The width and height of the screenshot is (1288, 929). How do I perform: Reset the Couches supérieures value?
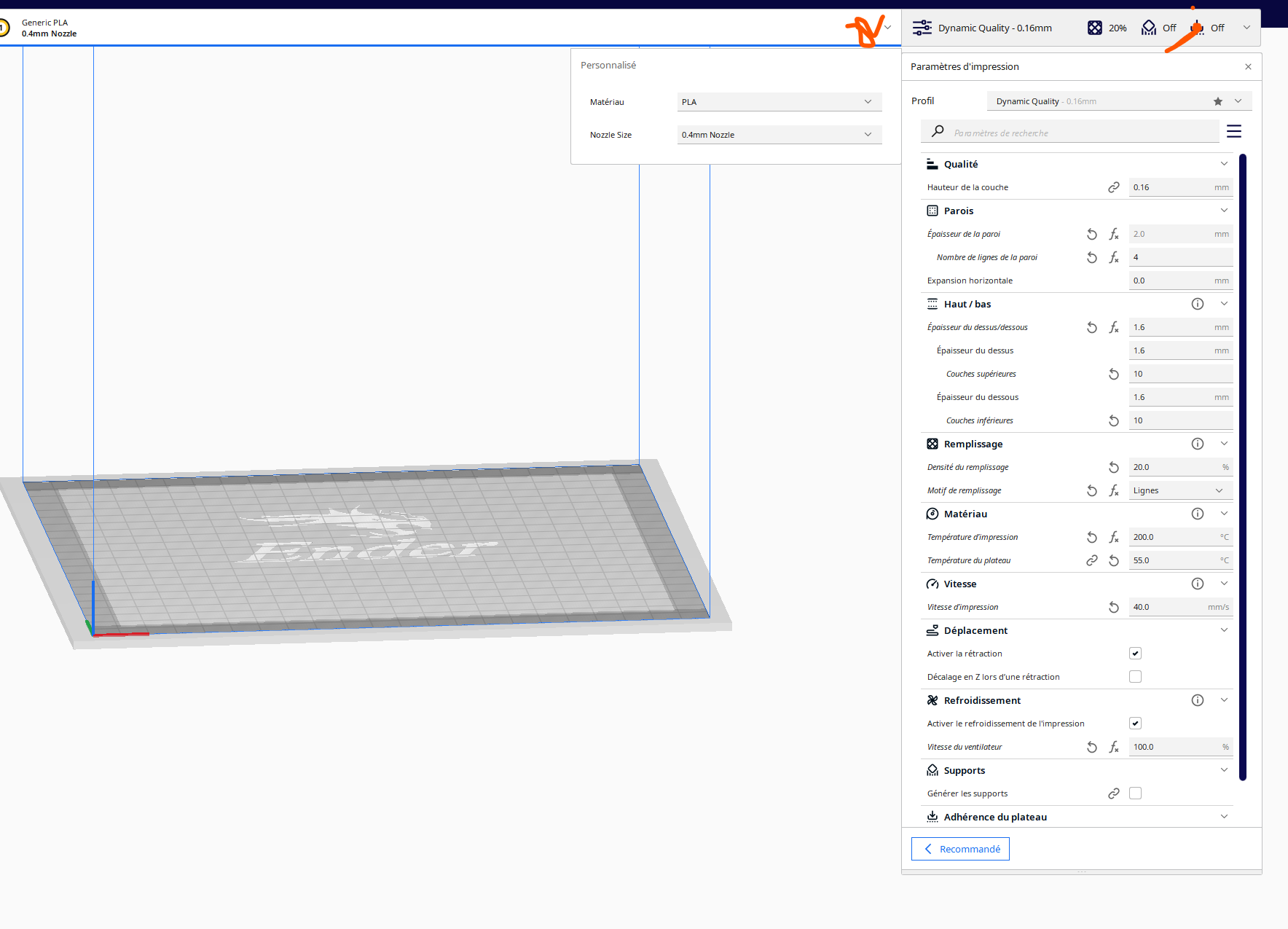click(1114, 374)
